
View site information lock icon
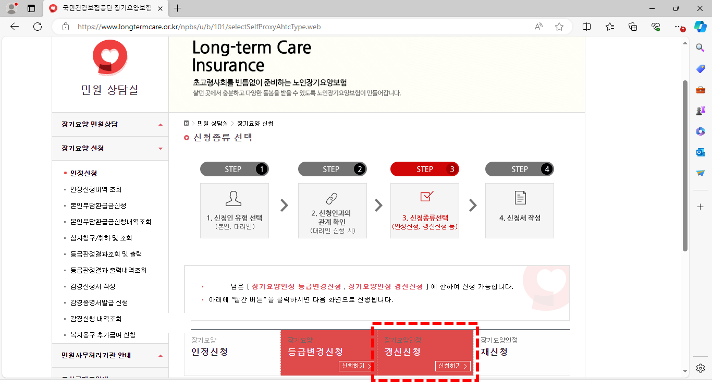66,27
